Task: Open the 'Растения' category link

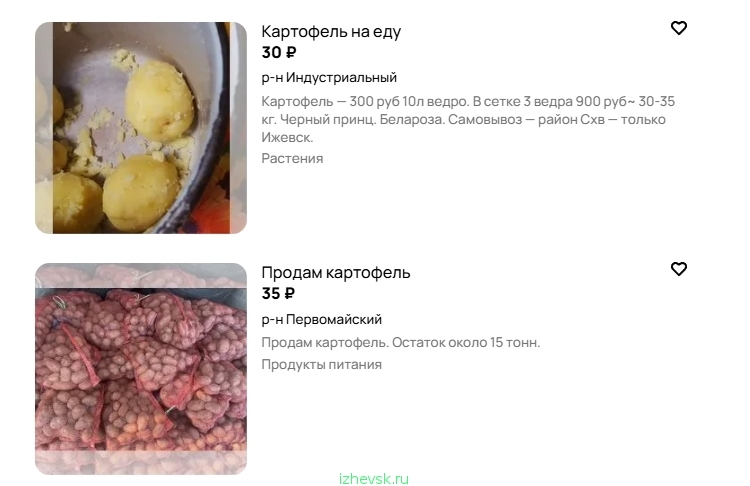Action: coord(292,158)
